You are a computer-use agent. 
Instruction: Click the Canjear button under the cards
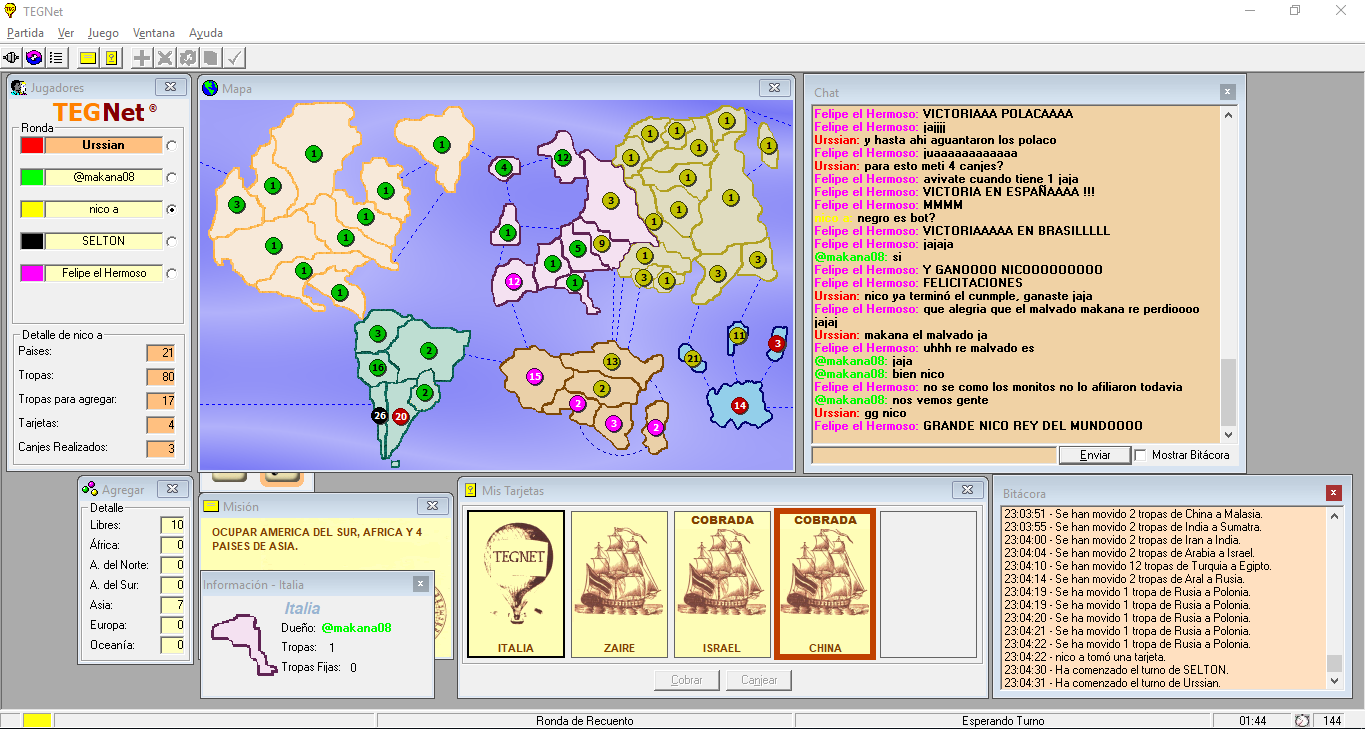759,680
